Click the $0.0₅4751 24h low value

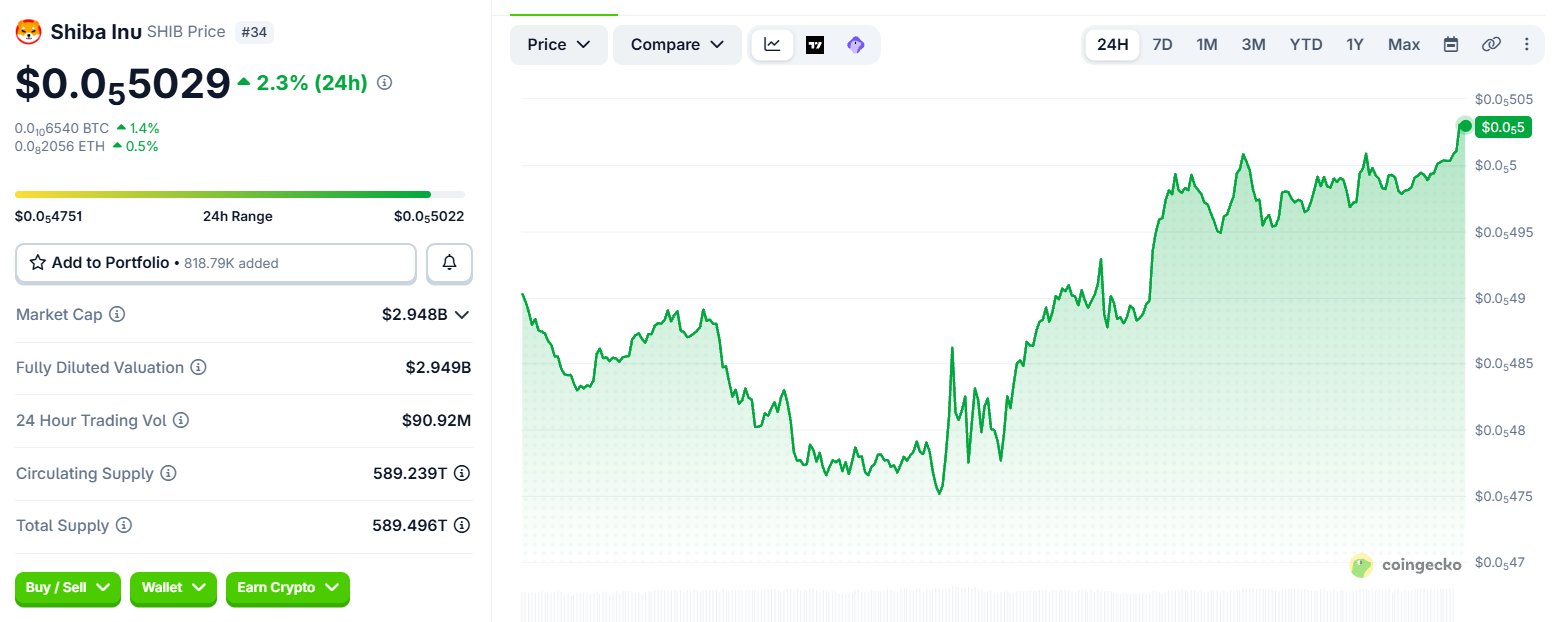coord(48,217)
